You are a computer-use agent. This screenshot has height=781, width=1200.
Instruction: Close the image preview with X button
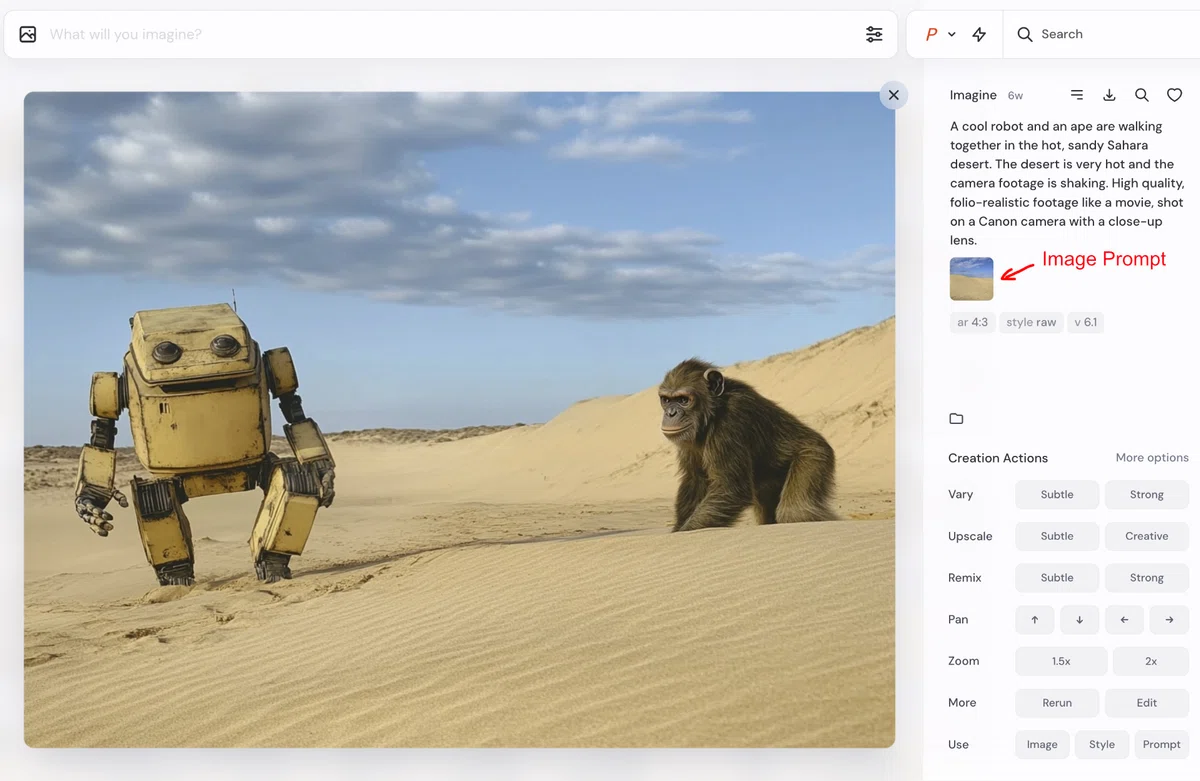(894, 95)
